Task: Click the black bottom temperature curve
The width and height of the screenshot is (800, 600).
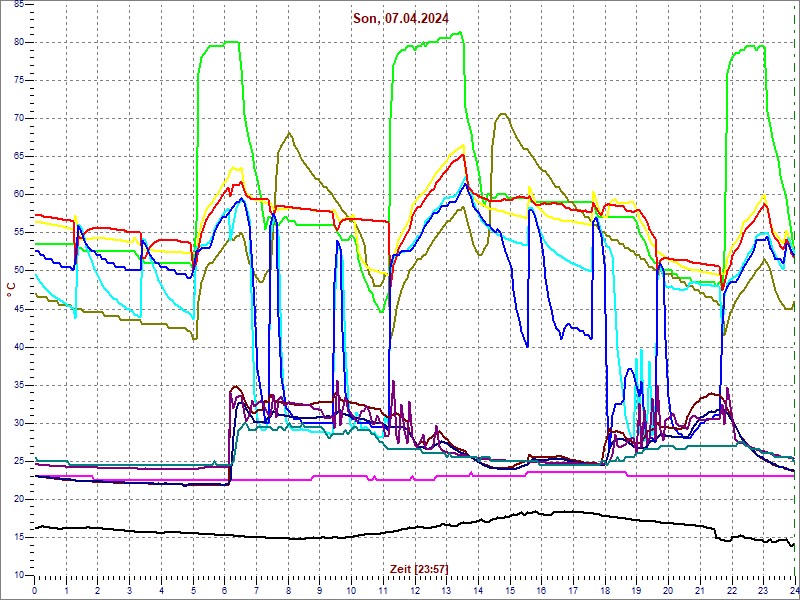Action: [300, 537]
